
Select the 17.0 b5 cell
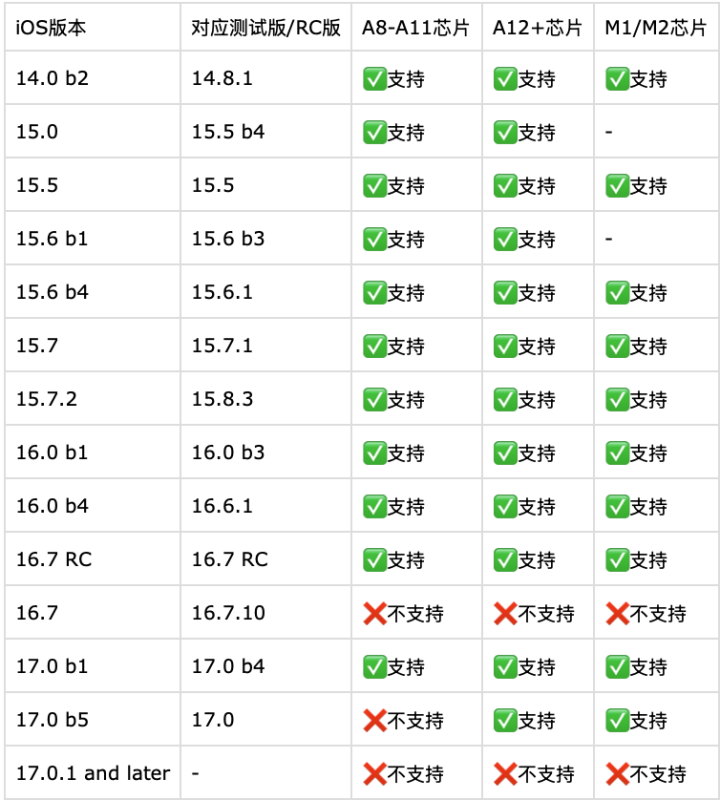click(x=92, y=719)
